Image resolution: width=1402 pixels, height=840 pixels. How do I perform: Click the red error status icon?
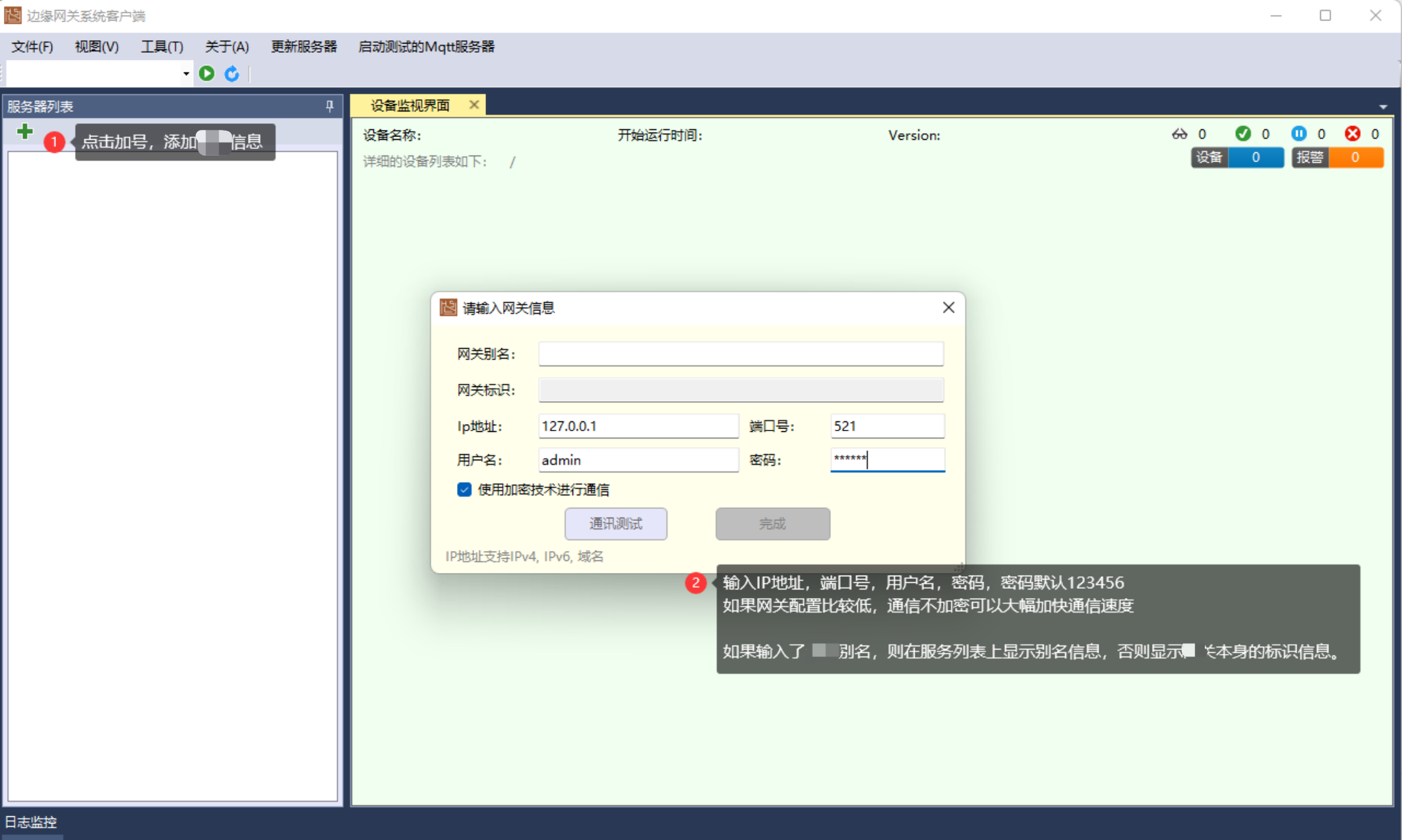(1352, 134)
